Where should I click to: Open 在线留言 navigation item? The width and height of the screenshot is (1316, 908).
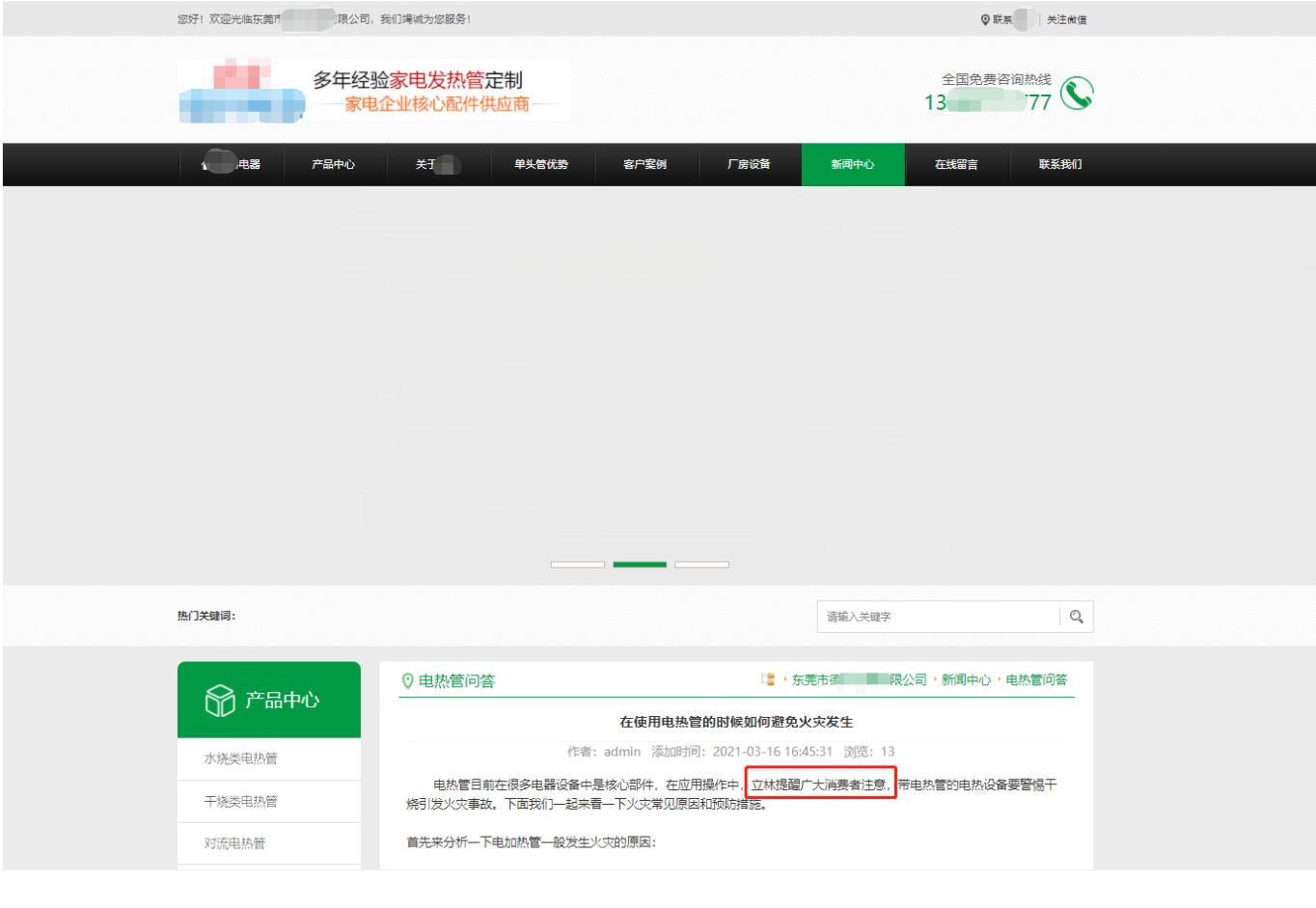pyautogui.click(x=956, y=164)
